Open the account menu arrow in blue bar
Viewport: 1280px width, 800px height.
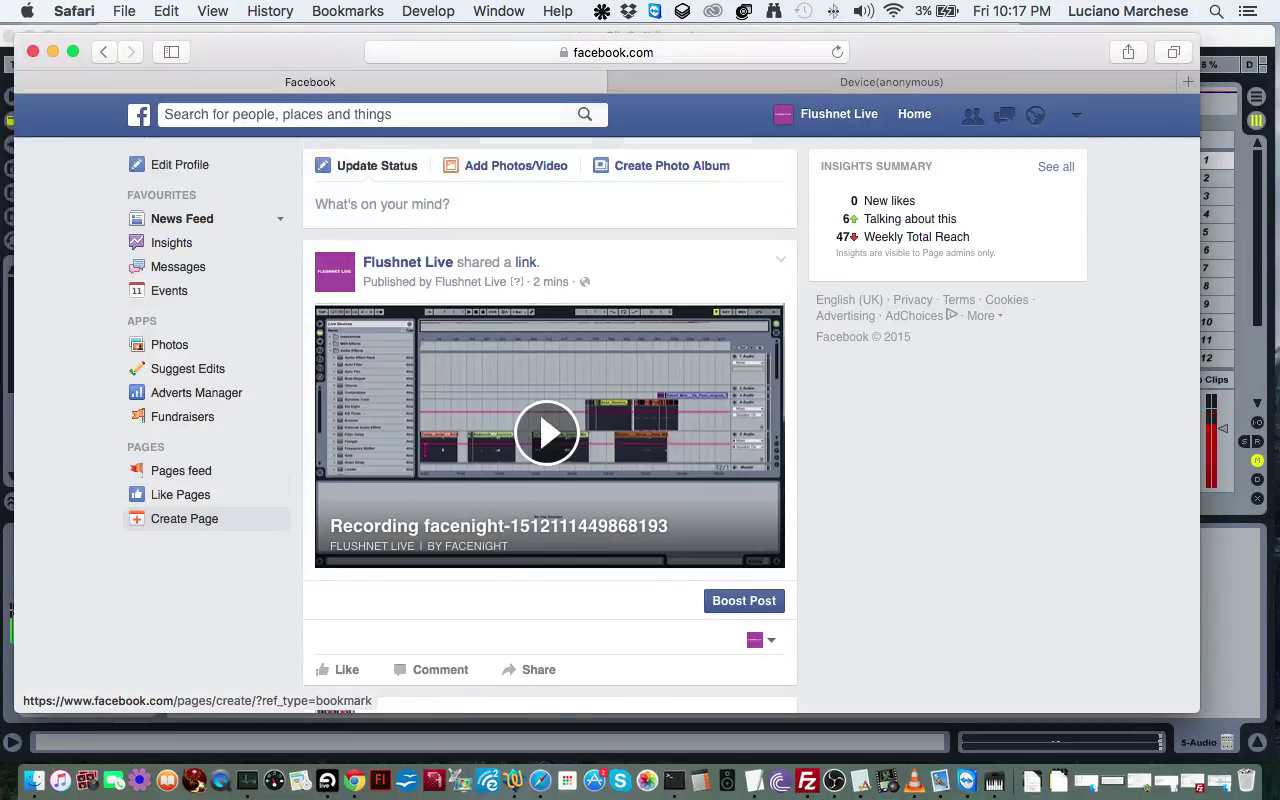click(1076, 115)
